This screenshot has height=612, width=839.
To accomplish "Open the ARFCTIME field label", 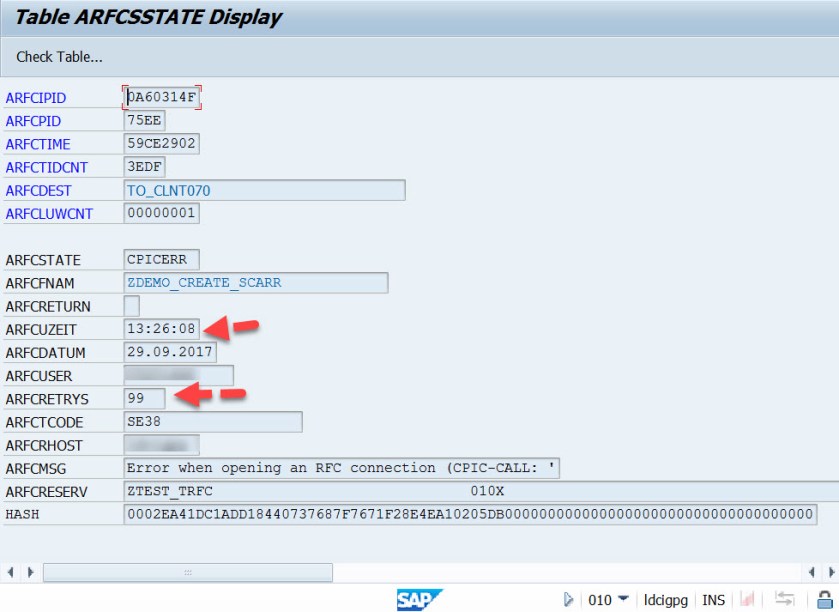I will (x=38, y=144).
